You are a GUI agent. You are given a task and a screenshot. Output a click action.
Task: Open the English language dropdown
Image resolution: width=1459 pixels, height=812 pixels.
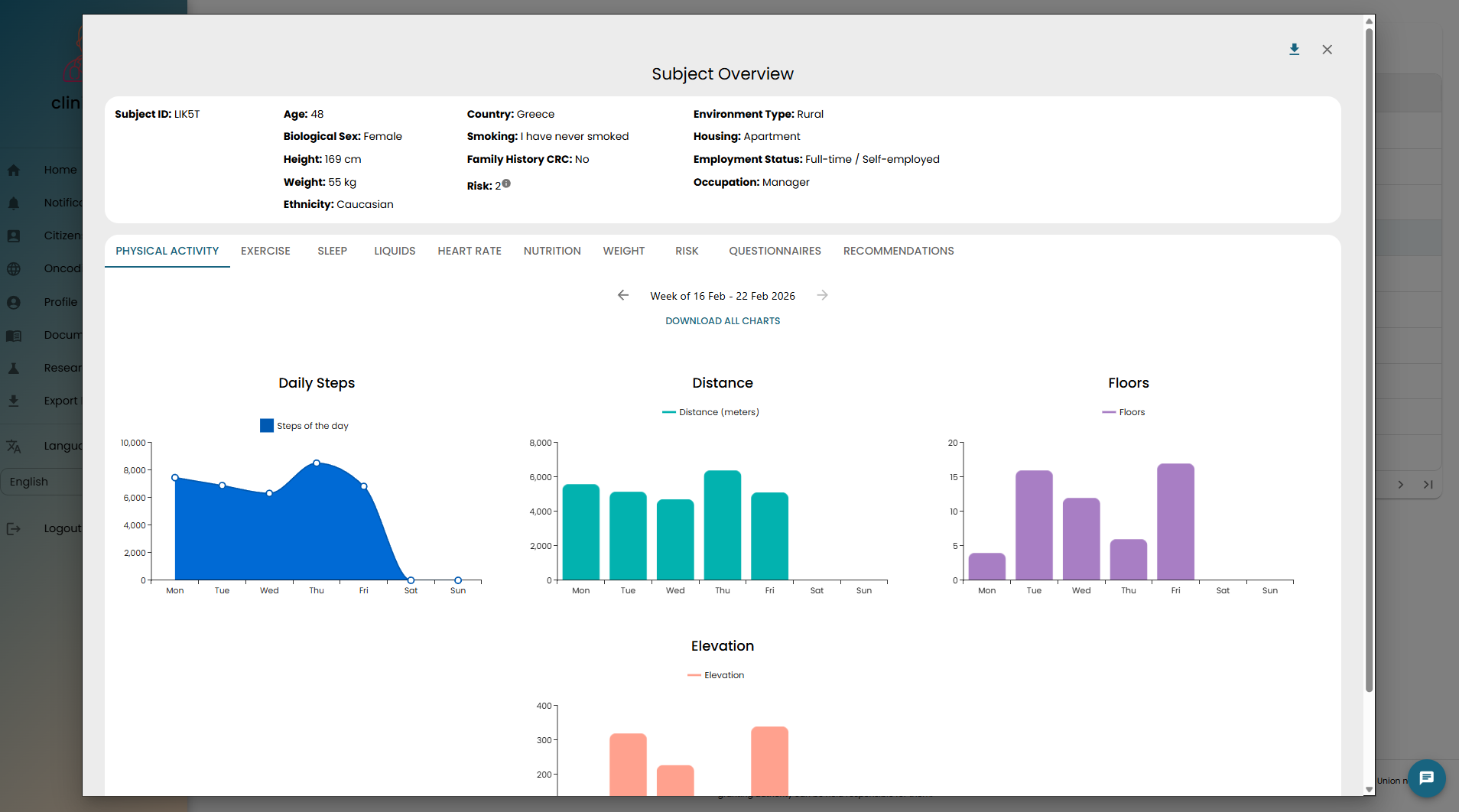click(41, 482)
